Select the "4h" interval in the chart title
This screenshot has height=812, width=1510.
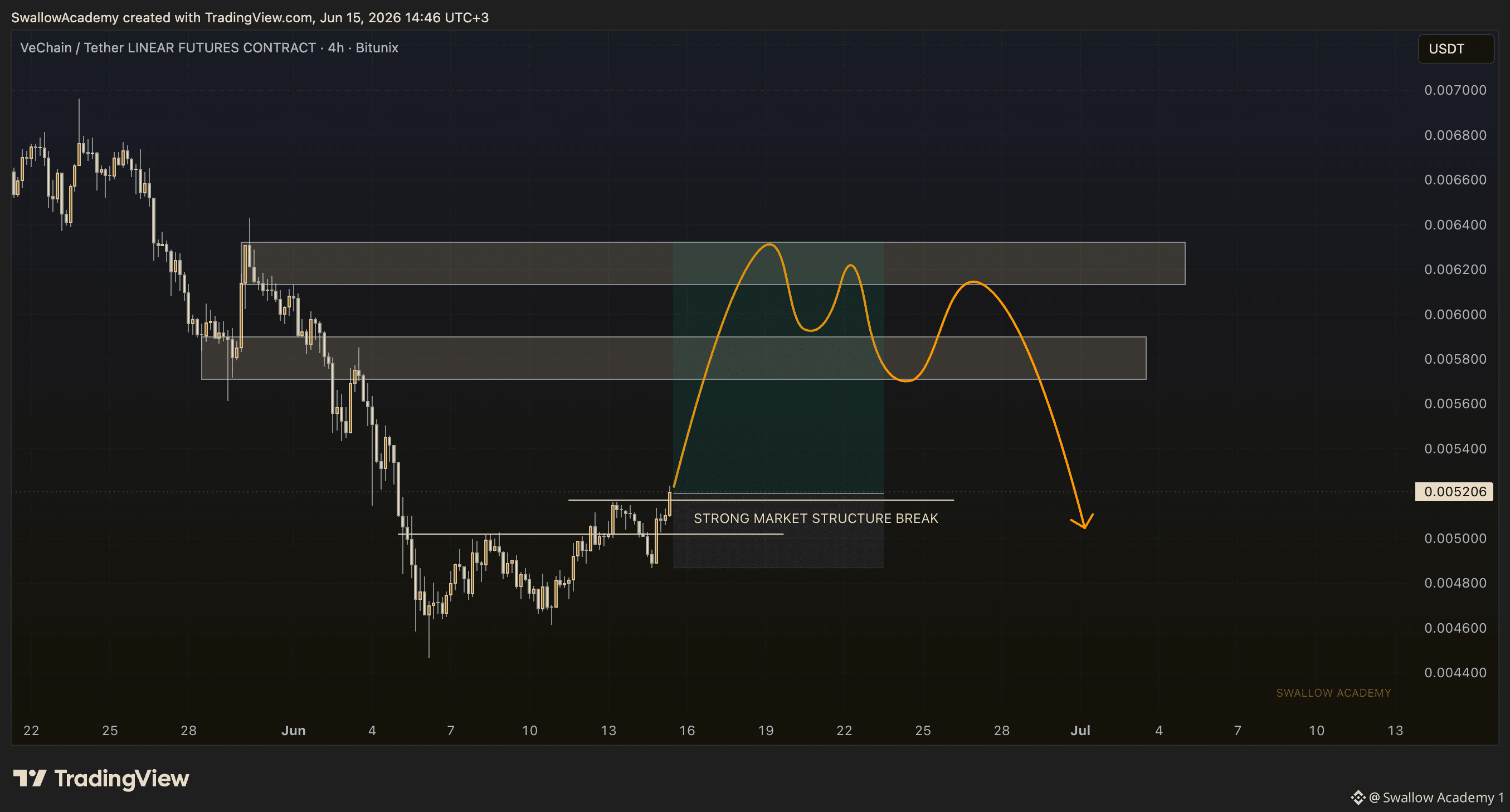[x=336, y=47]
